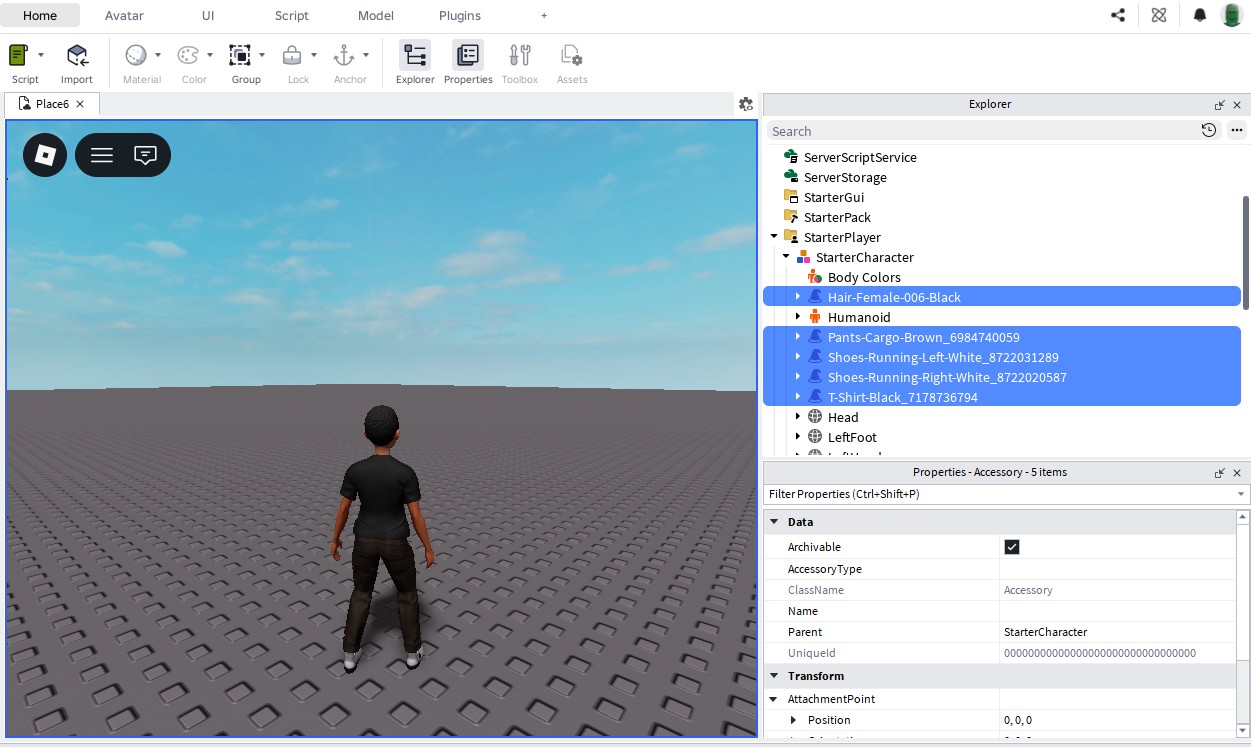Click the Script tool icon
The image size is (1251, 747).
19,56
